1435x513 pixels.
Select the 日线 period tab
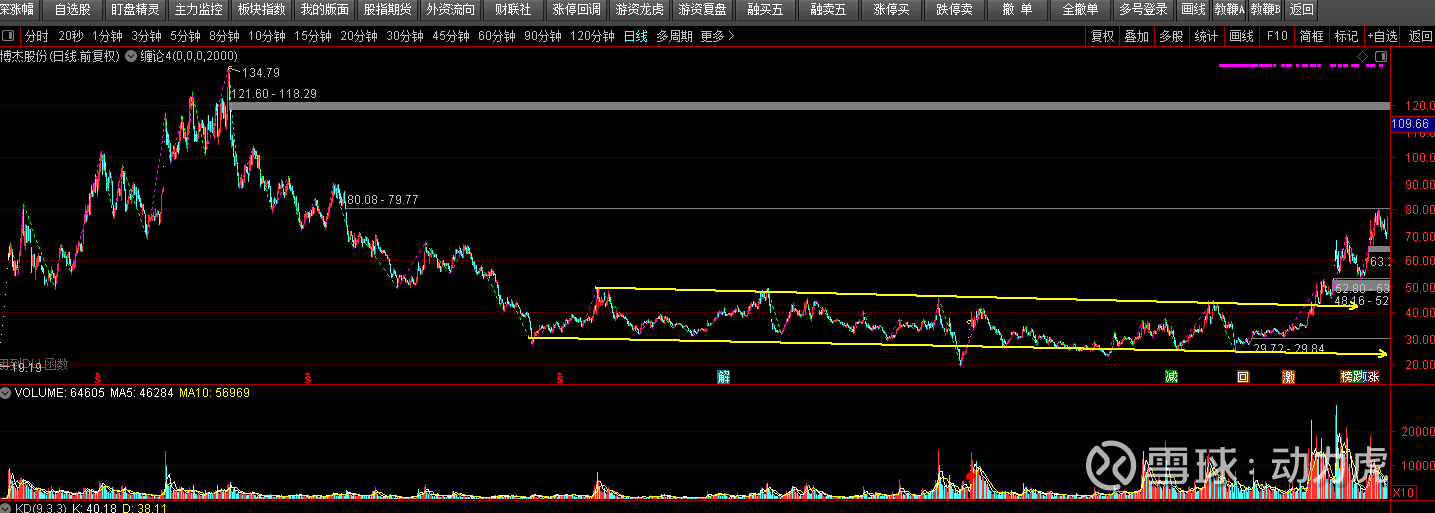[635, 36]
